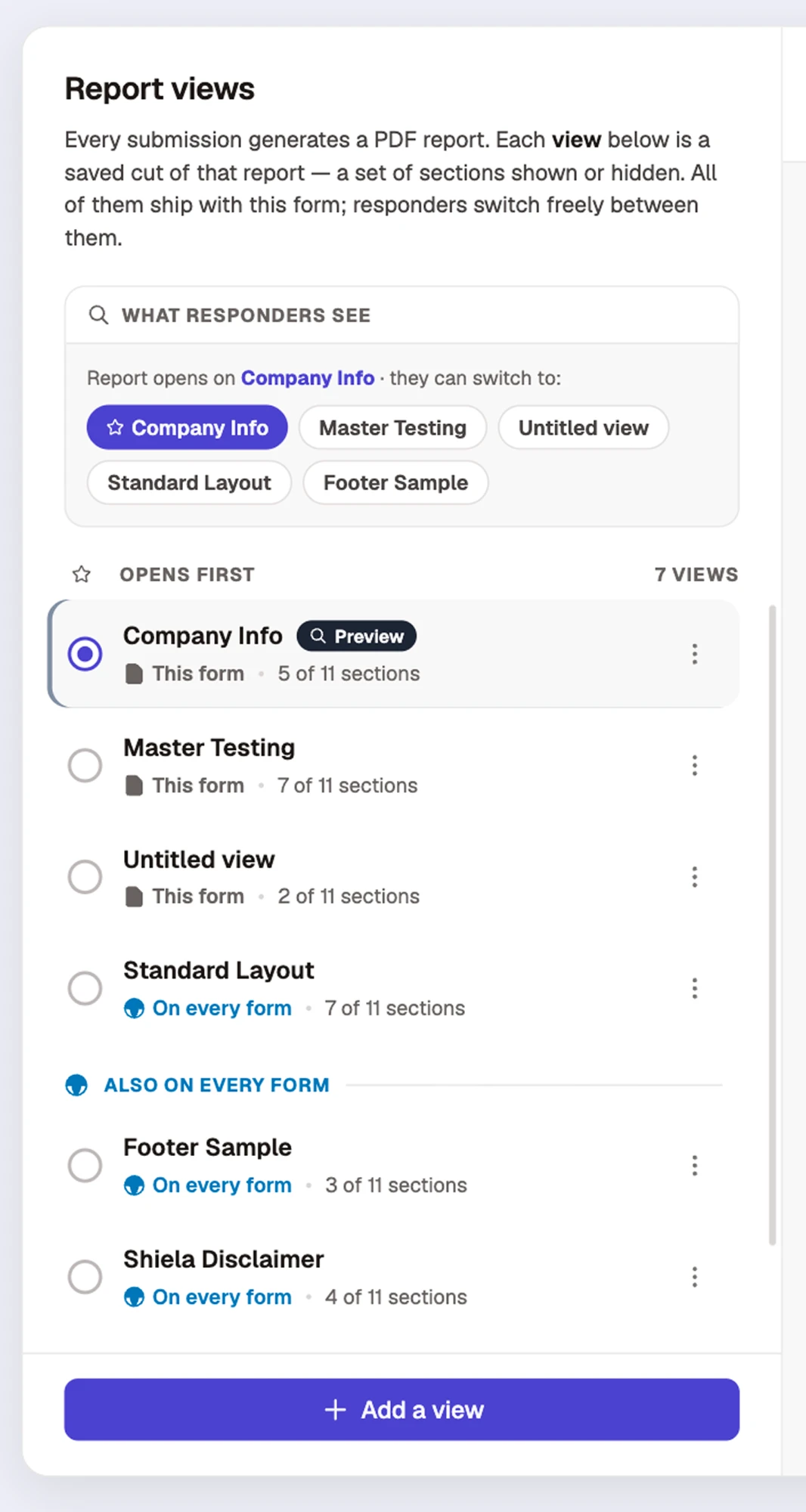Open the kebab menu for Footer Sample
Screen dimensions: 806x1512
tap(694, 1165)
